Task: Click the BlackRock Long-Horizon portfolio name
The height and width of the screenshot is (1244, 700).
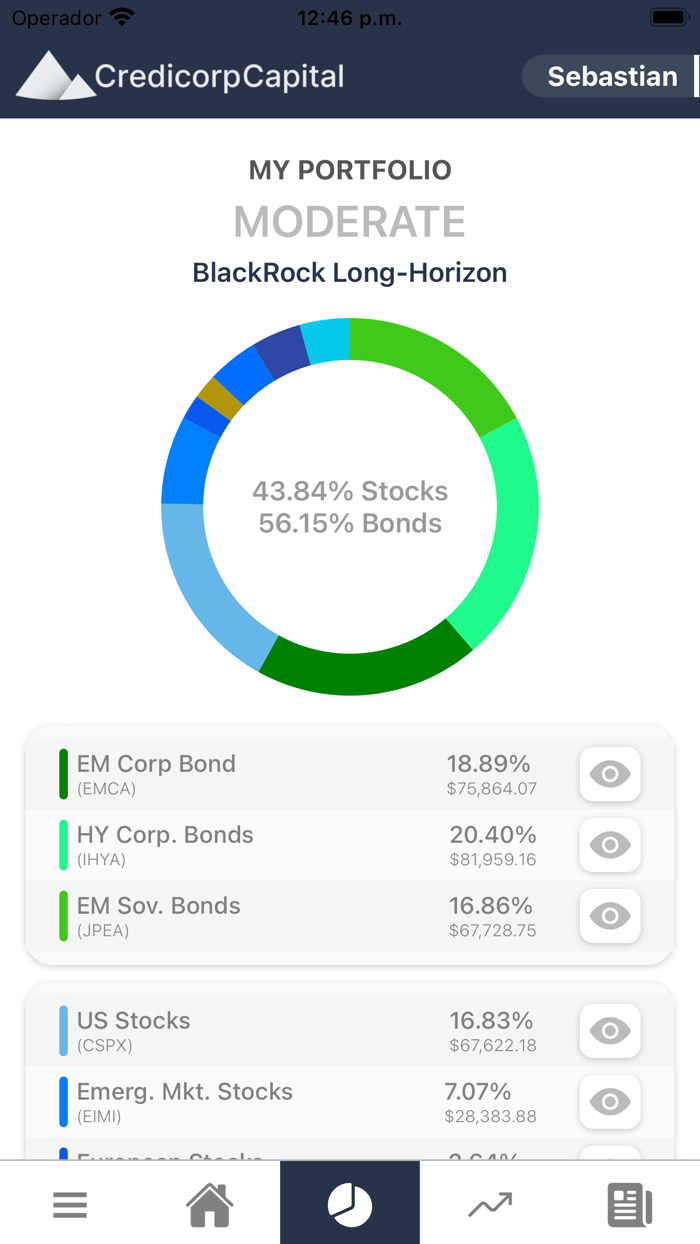Action: click(350, 272)
